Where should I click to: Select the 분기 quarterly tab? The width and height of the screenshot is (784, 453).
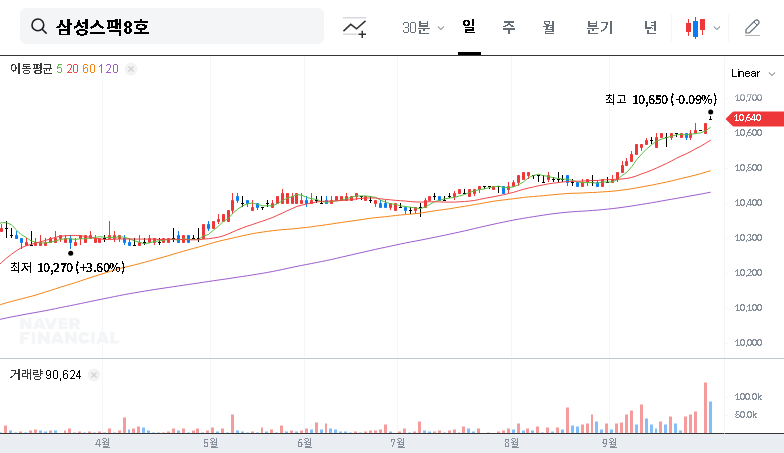point(599,27)
